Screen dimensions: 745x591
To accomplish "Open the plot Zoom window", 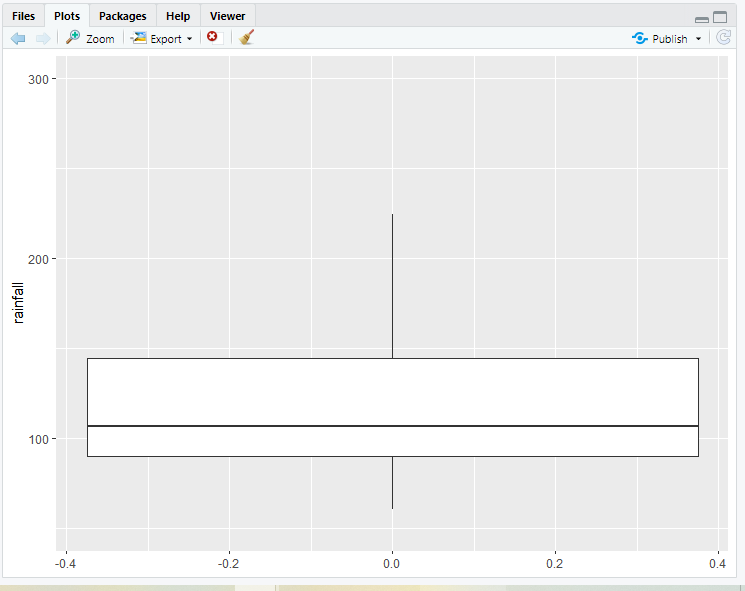I will tap(90, 38).
